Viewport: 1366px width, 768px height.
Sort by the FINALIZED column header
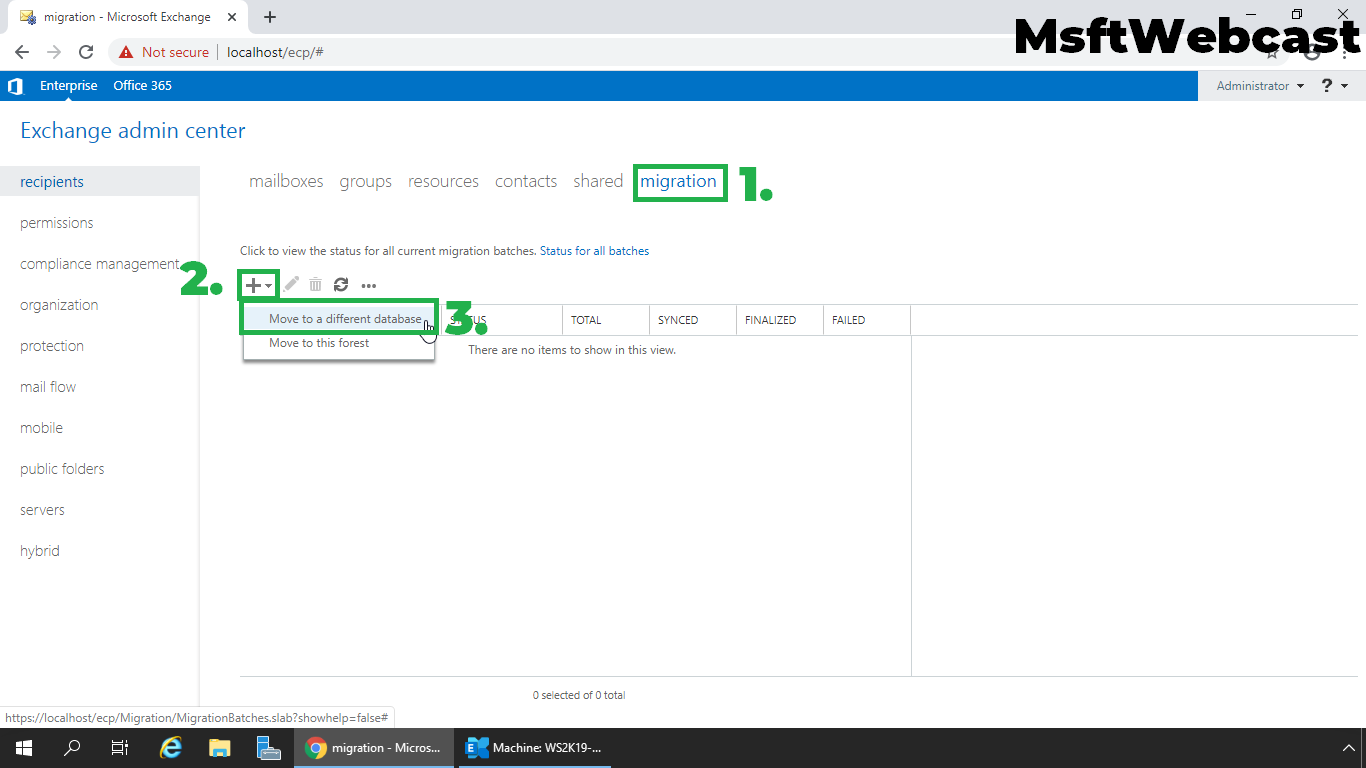click(779, 320)
